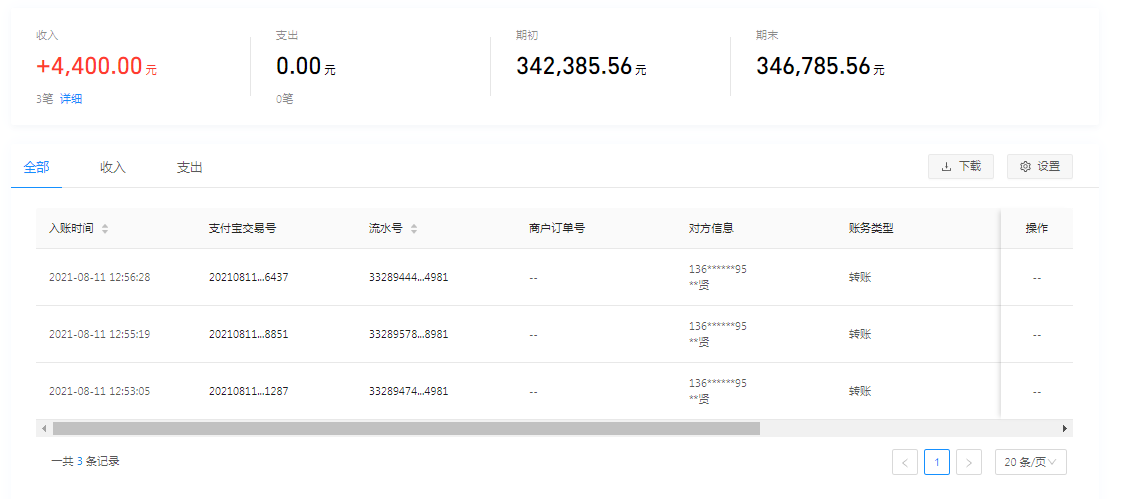Click serial number 33289578...8981
1123x499 pixels.
click(408, 334)
